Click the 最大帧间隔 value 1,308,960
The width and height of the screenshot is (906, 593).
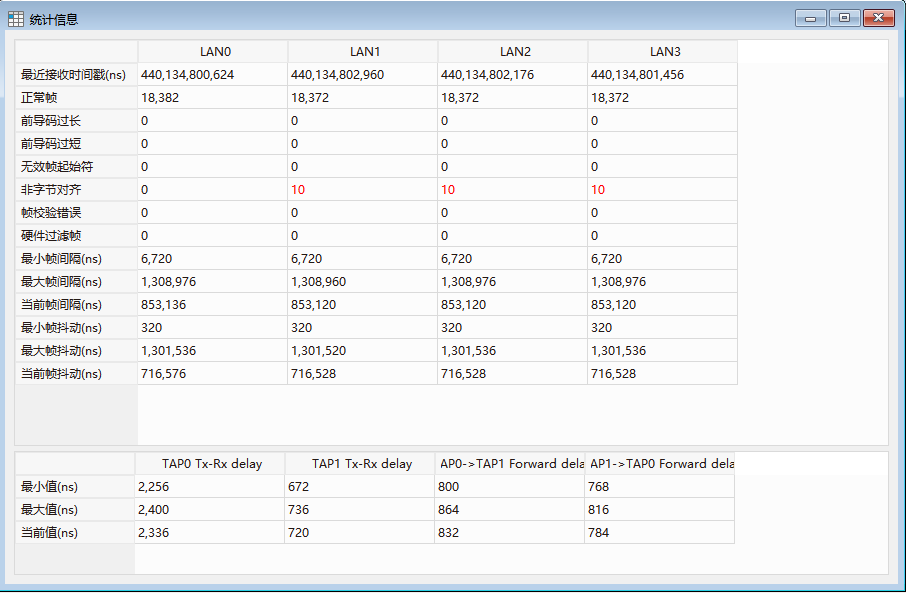[363, 281]
